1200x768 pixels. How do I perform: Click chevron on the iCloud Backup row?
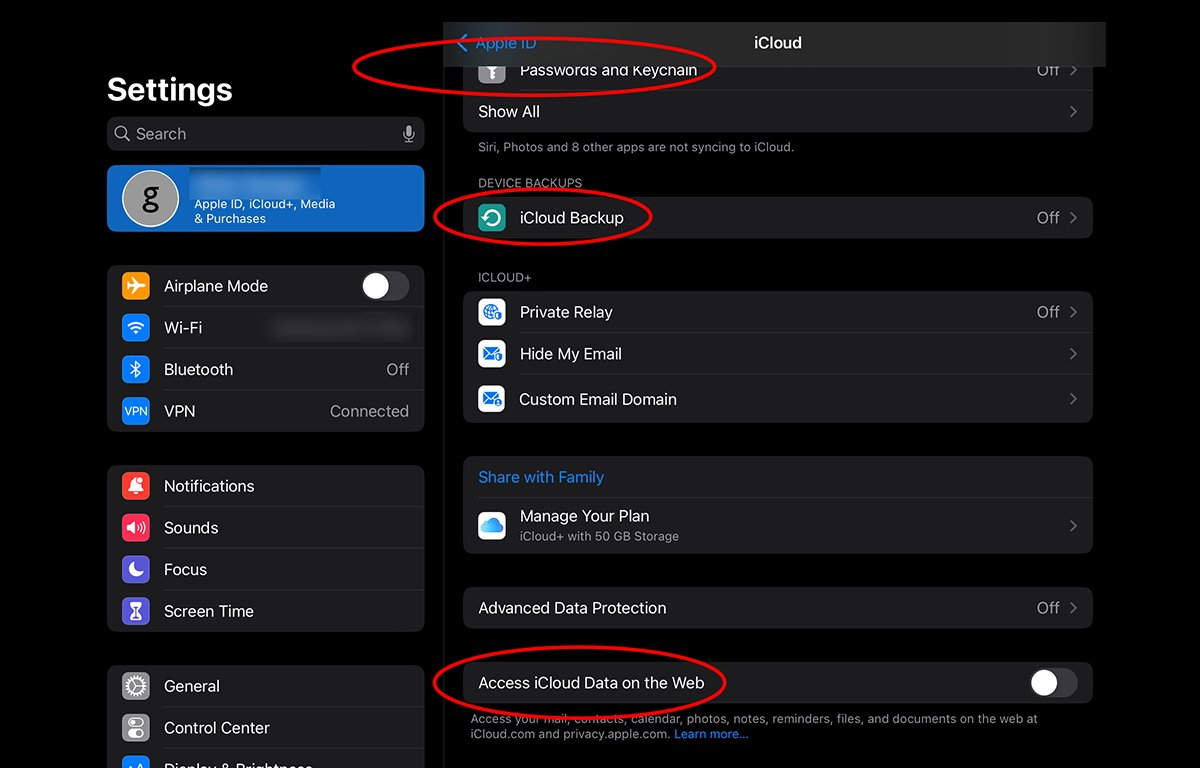pos(1073,218)
